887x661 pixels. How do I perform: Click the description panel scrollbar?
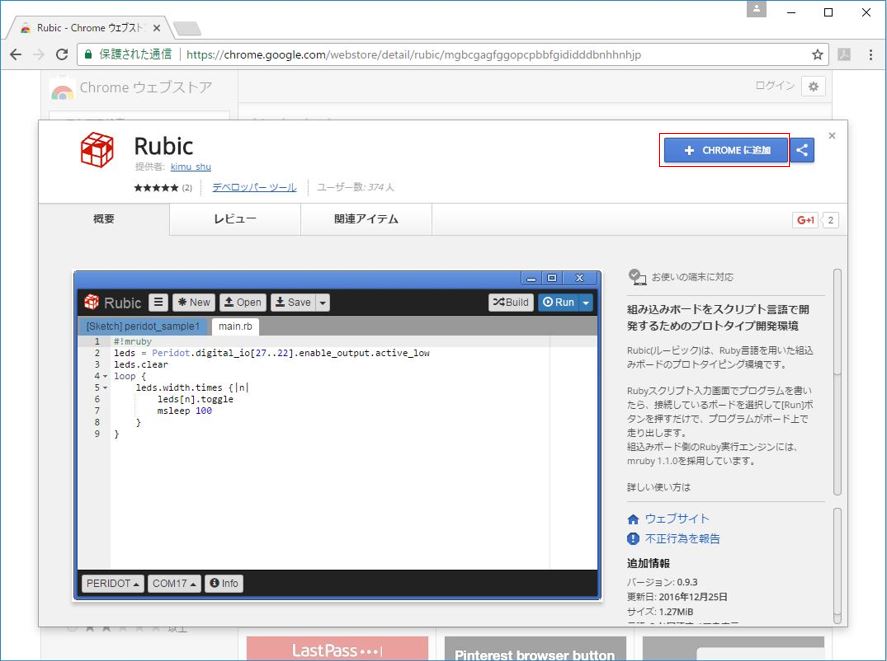click(x=838, y=382)
